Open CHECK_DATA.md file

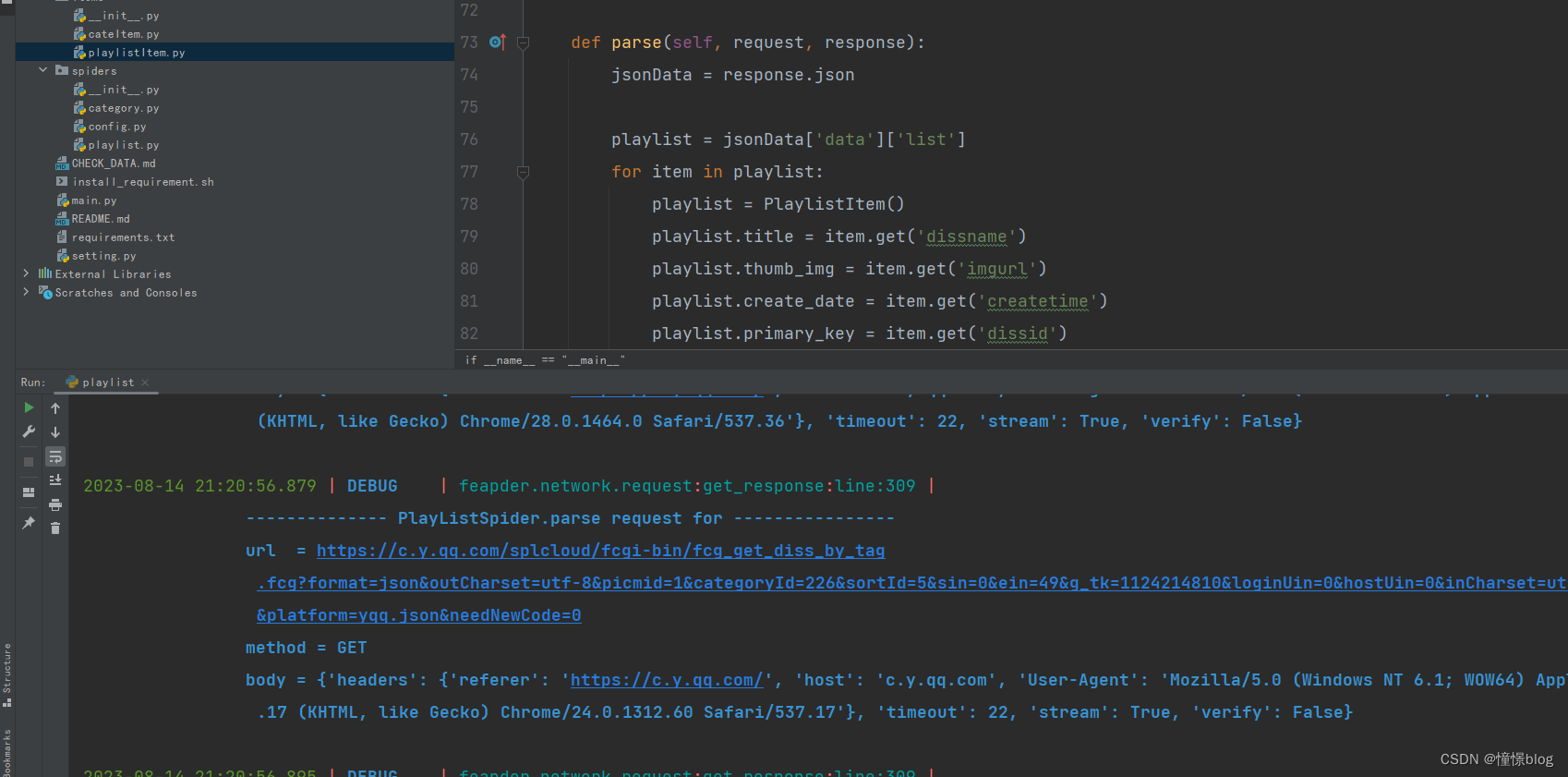[x=114, y=164]
